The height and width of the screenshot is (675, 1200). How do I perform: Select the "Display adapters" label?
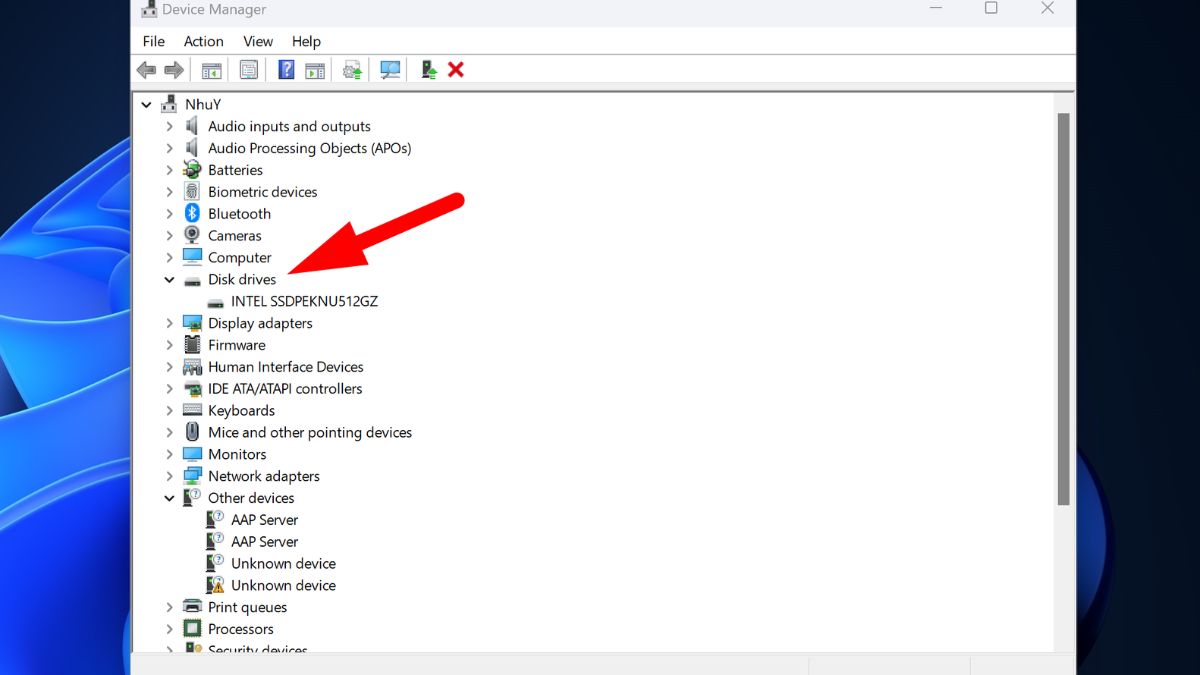coord(260,323)
